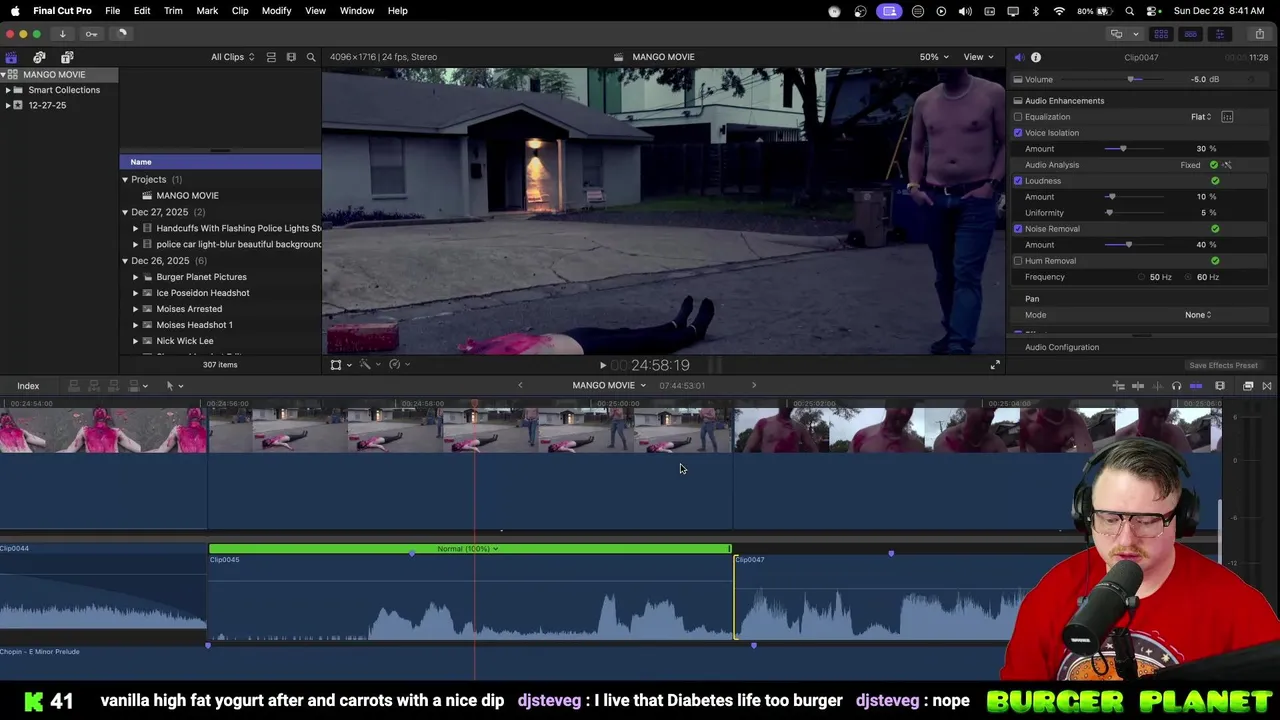
Task: Open the viewer View options dropdown
Action: (978, 57)
